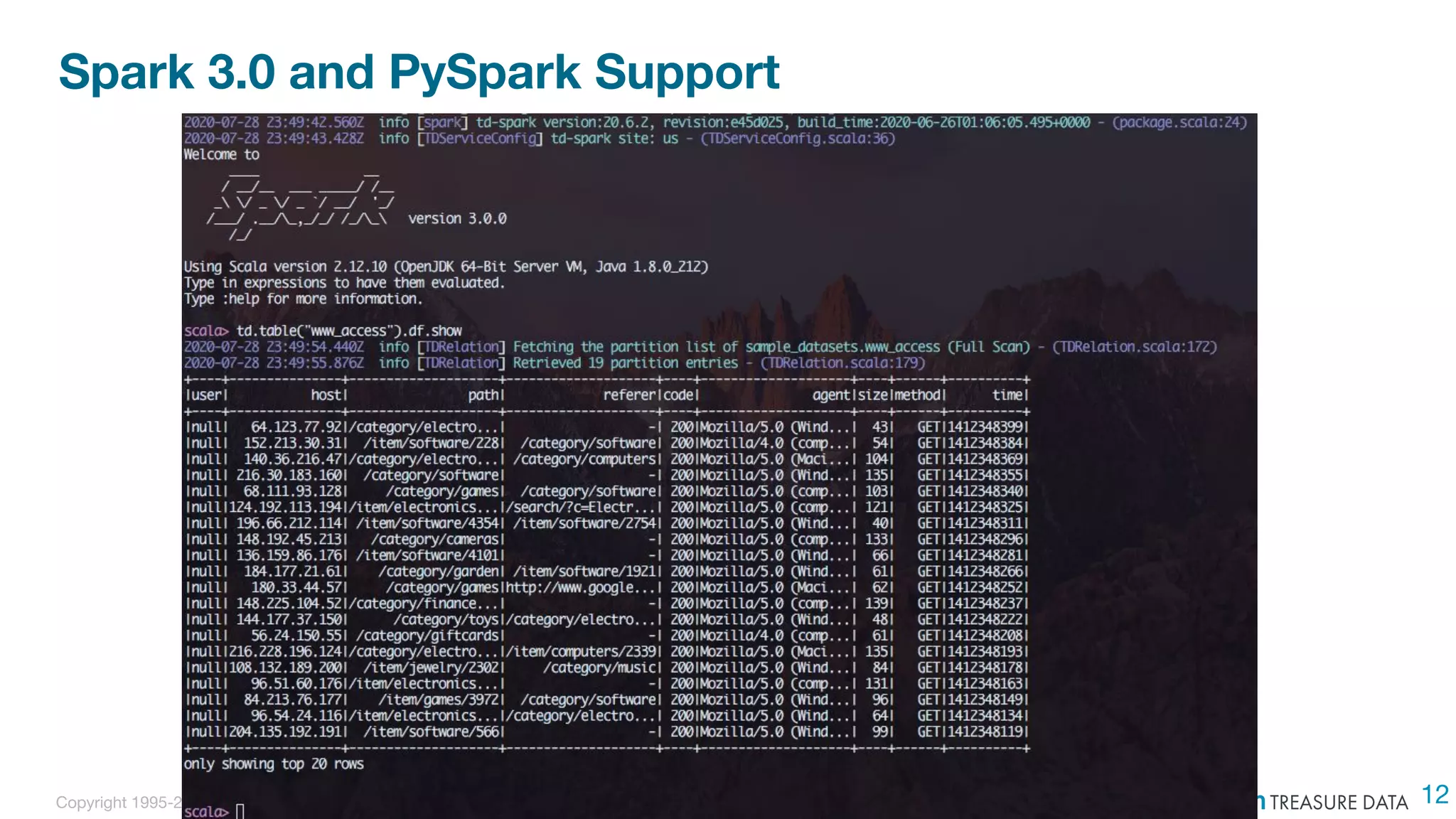Click the slide page number 12

(1435, 795)
